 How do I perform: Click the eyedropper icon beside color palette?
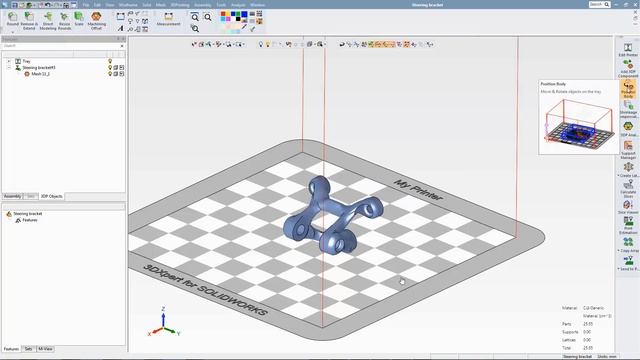[x=244, y=27]
